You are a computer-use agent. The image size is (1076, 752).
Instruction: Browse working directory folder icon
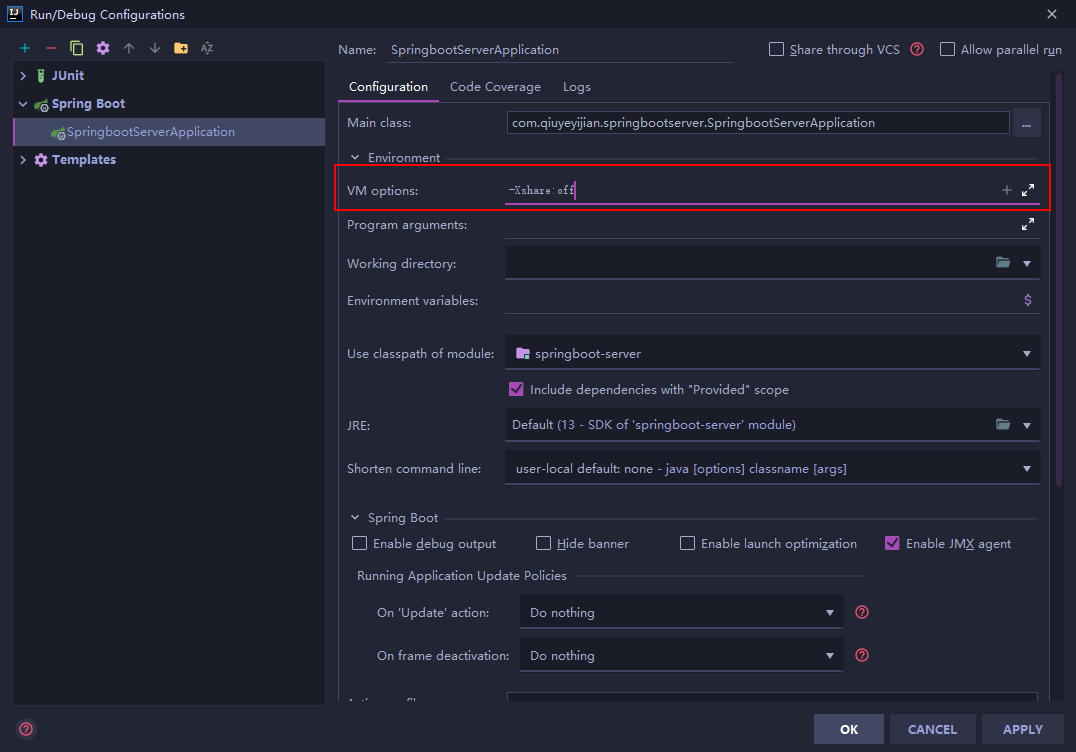pyautogui.click(x=1003, y=263)
